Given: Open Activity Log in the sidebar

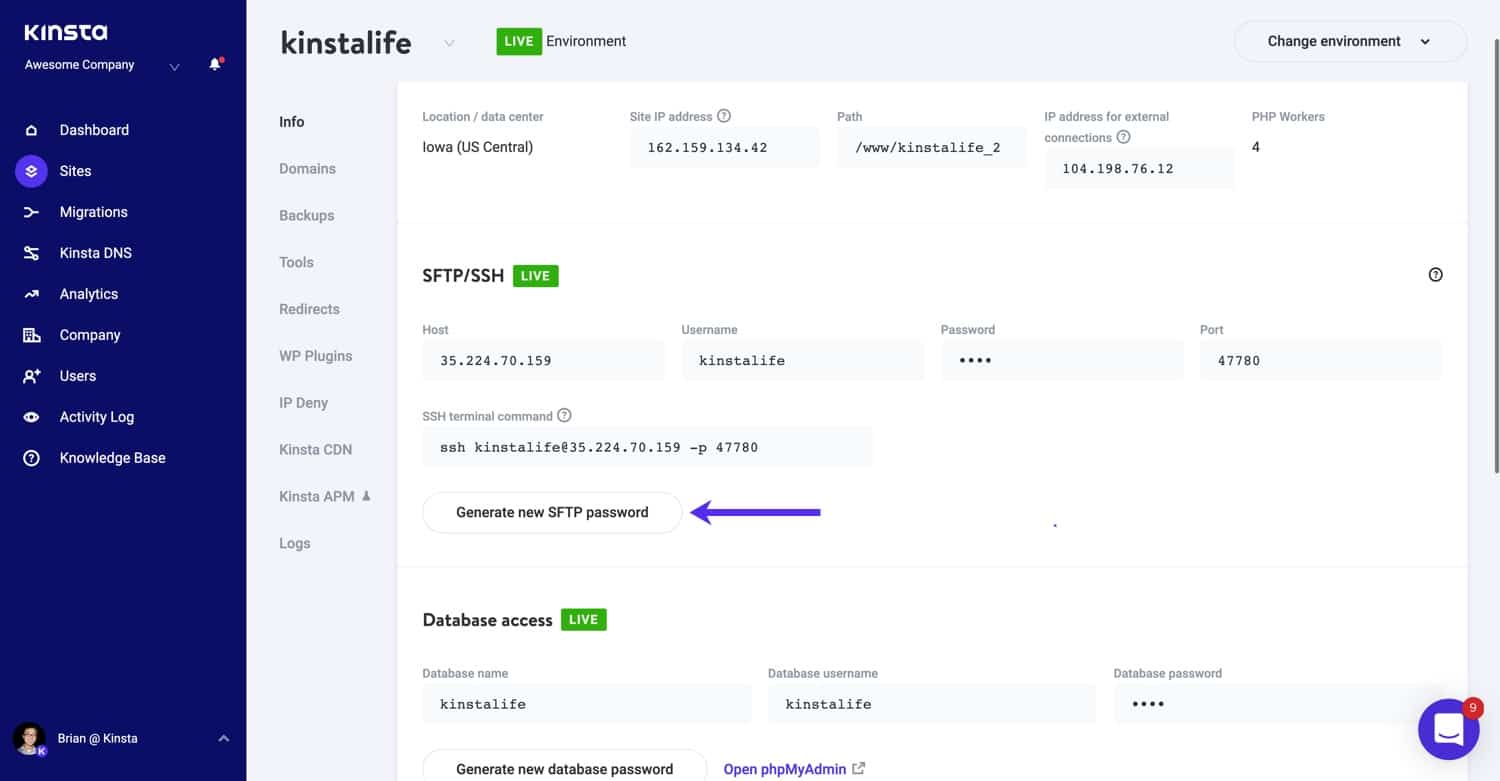Looking at the screenshot, I should point(96,417).
